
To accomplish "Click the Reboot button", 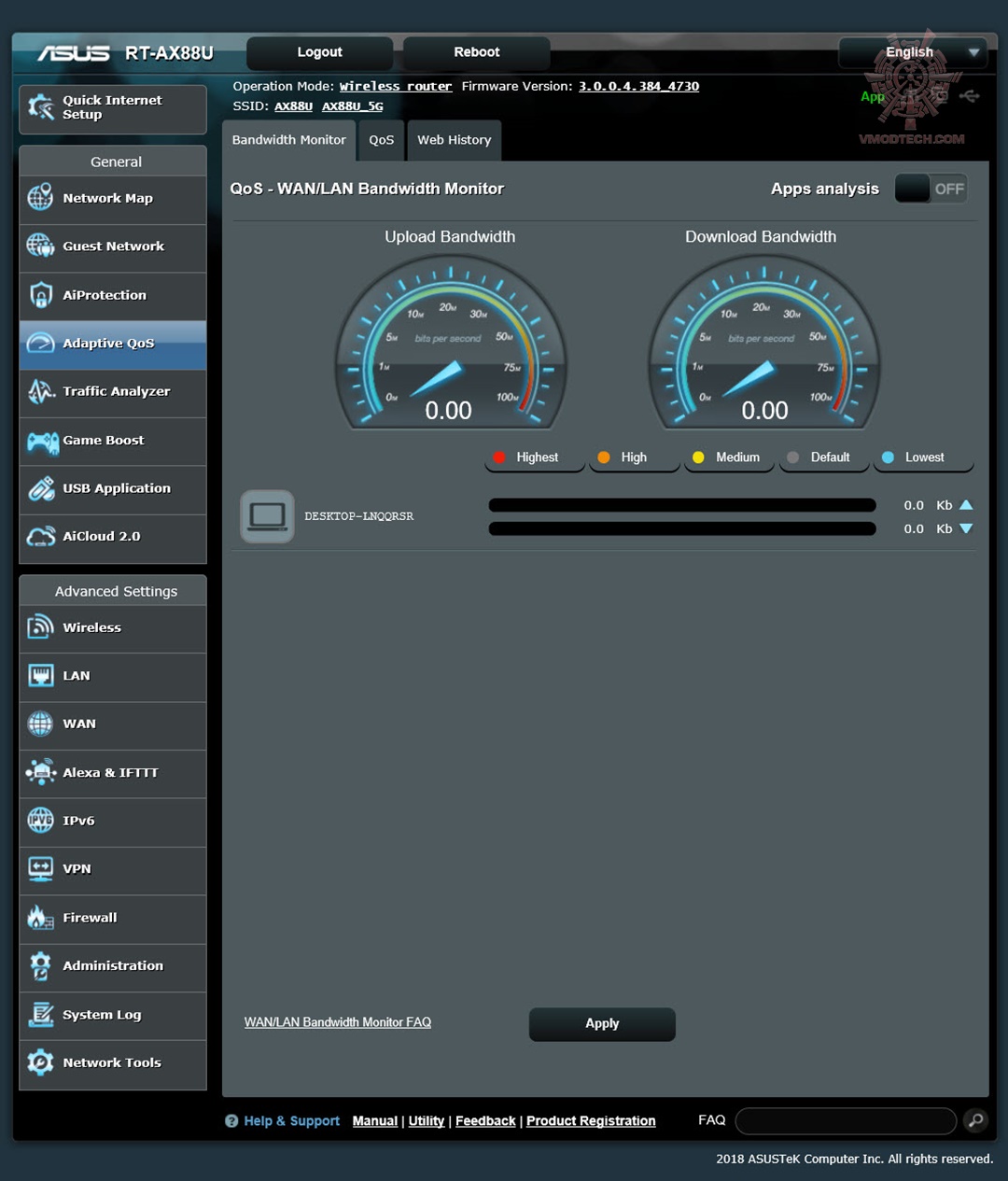I will pos(476,52).
